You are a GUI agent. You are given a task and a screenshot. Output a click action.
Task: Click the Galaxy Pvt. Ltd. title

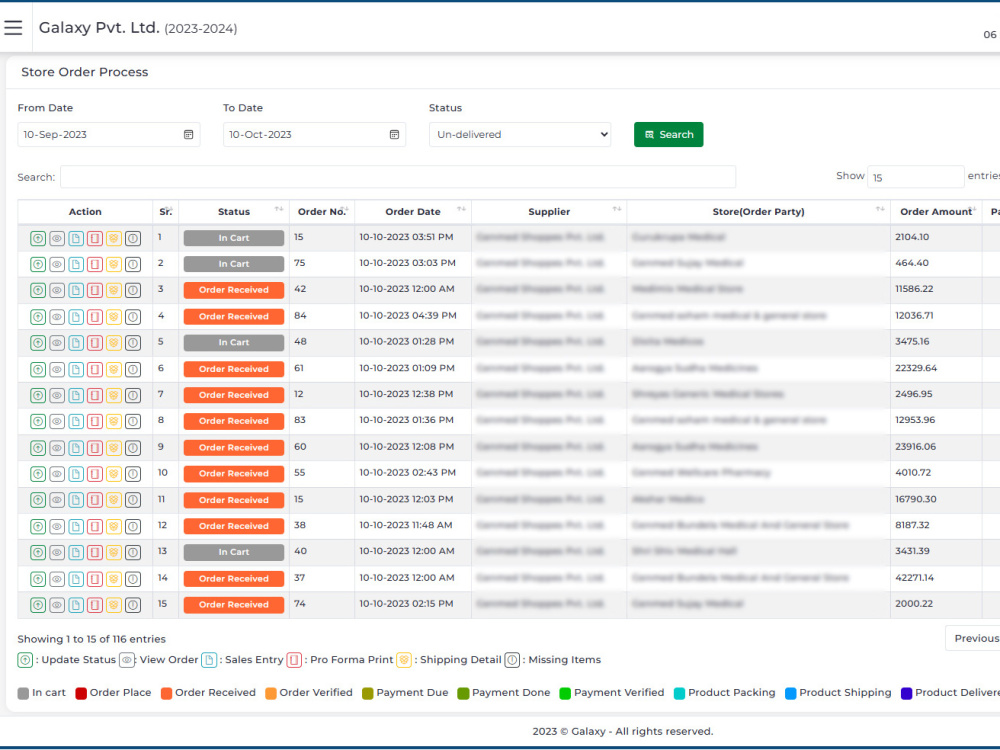click(99, 28)
